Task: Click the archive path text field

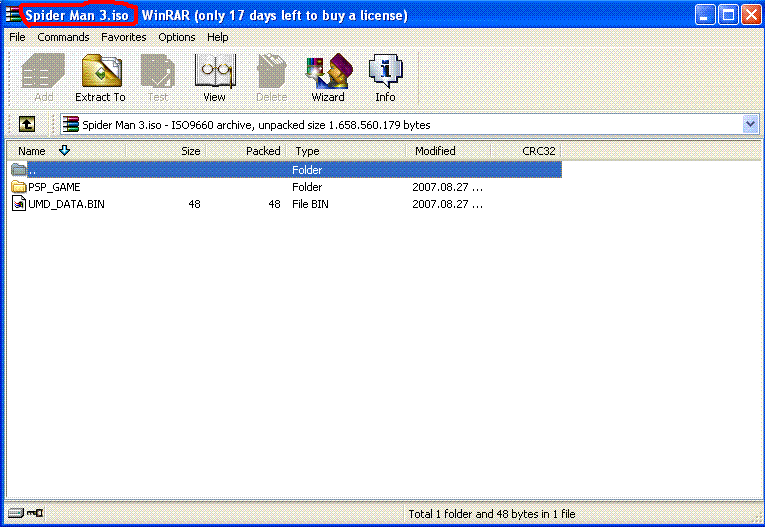Action: pyautogui.click(x=409, y=124)
